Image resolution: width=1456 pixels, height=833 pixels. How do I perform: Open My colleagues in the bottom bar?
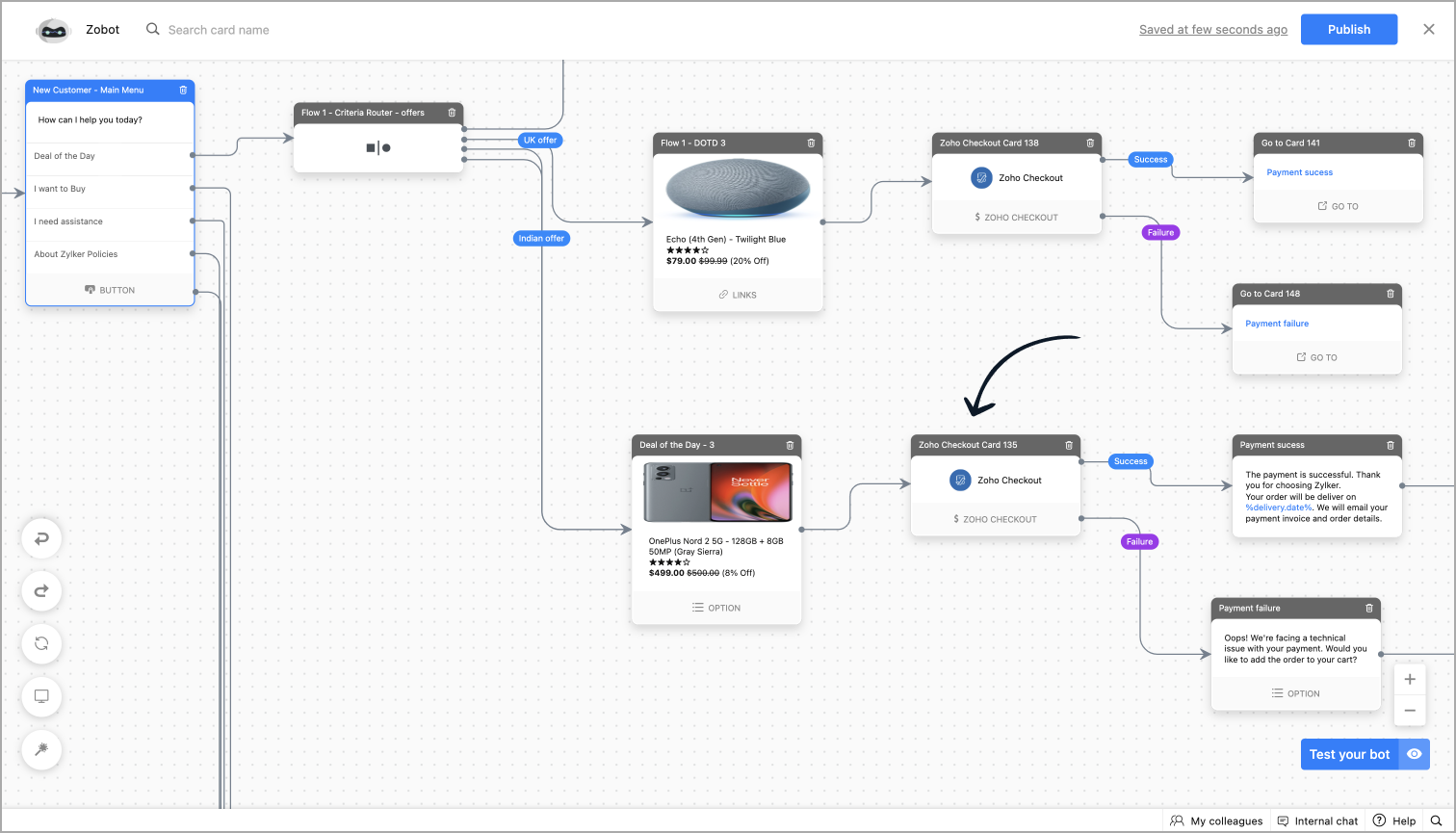click(x=1216, y=820)
